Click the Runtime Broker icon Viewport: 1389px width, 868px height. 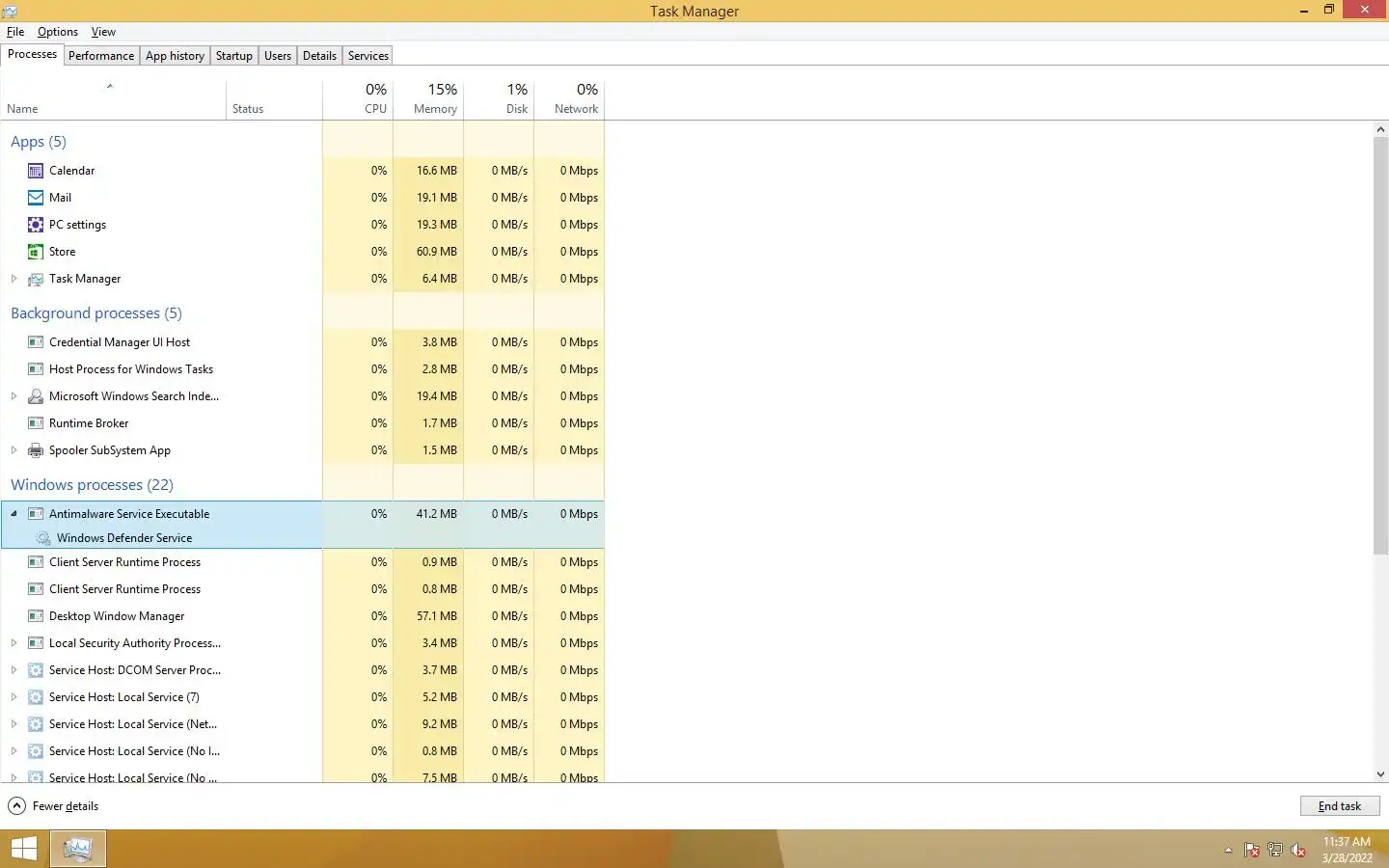coord(36,423)
